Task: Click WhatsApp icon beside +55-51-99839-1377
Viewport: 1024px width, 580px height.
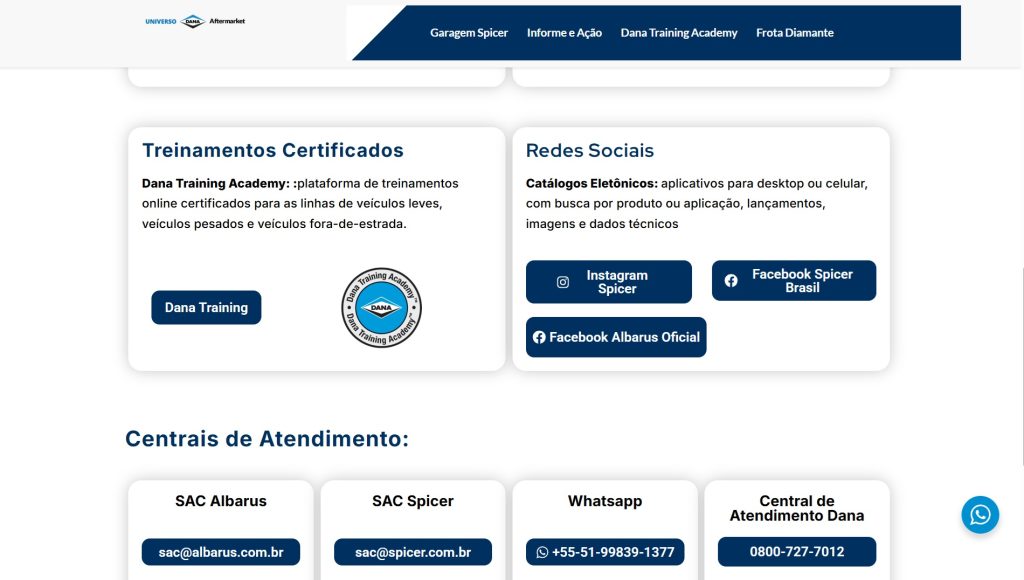Action: coord(542,552)
